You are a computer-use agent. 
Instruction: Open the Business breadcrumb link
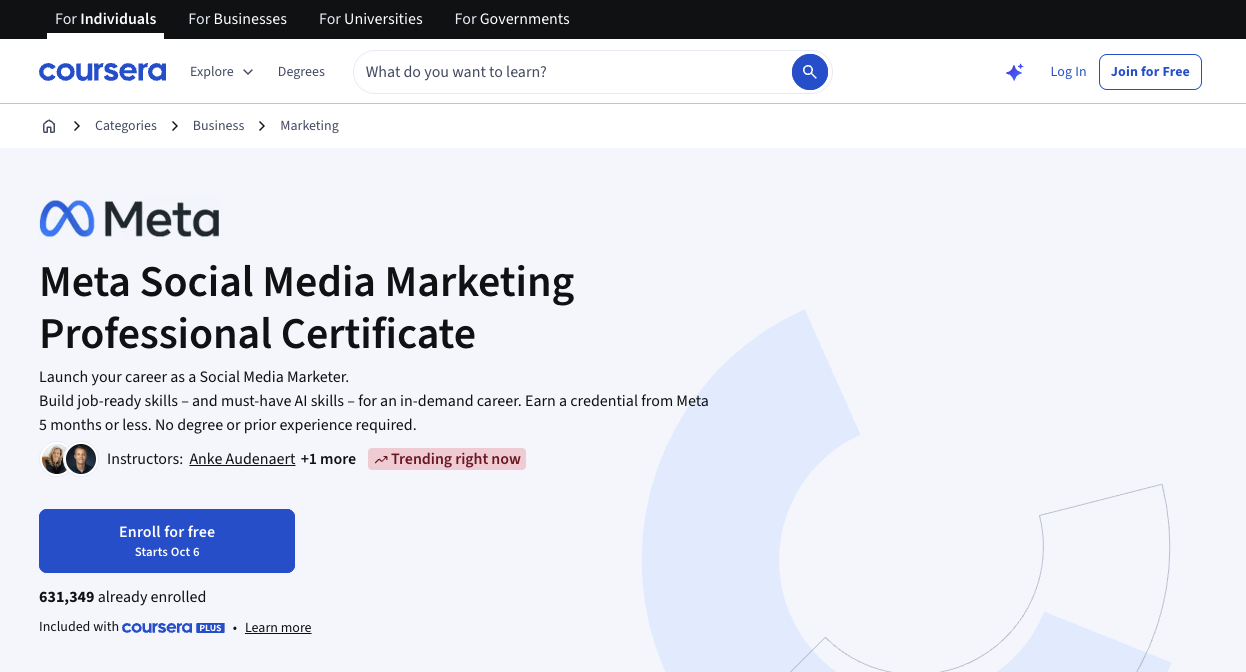coord(219,126)
